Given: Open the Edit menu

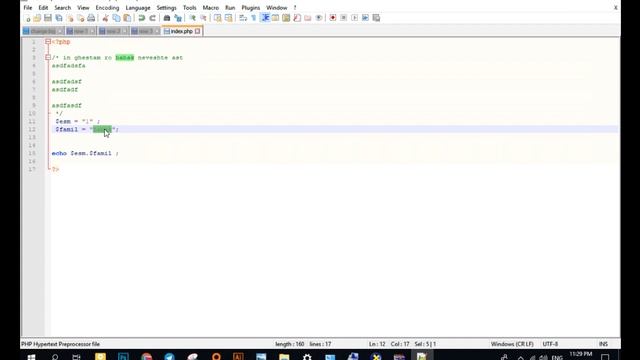Looking at the screenshot, I should [x=43, y=8].
